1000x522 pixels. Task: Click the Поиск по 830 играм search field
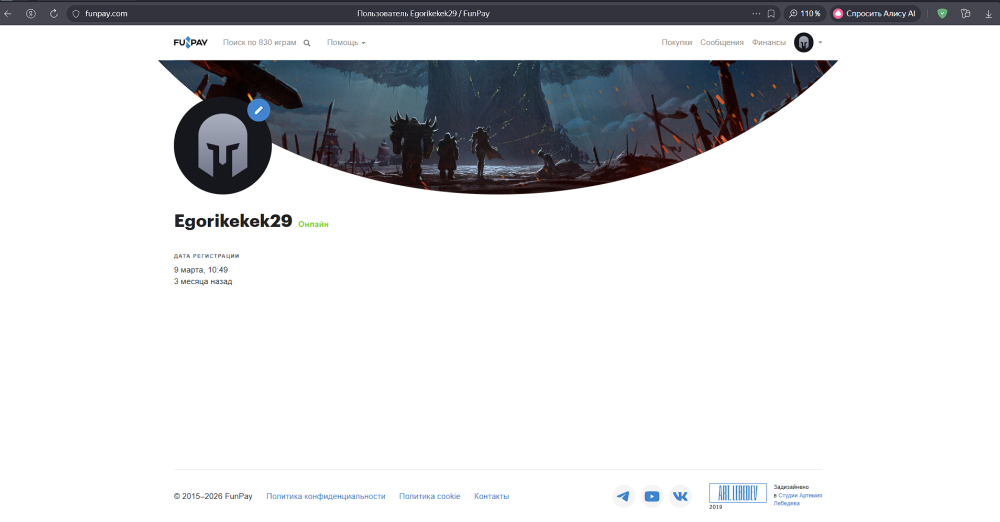pyautogui.click(x=260, y=42)
